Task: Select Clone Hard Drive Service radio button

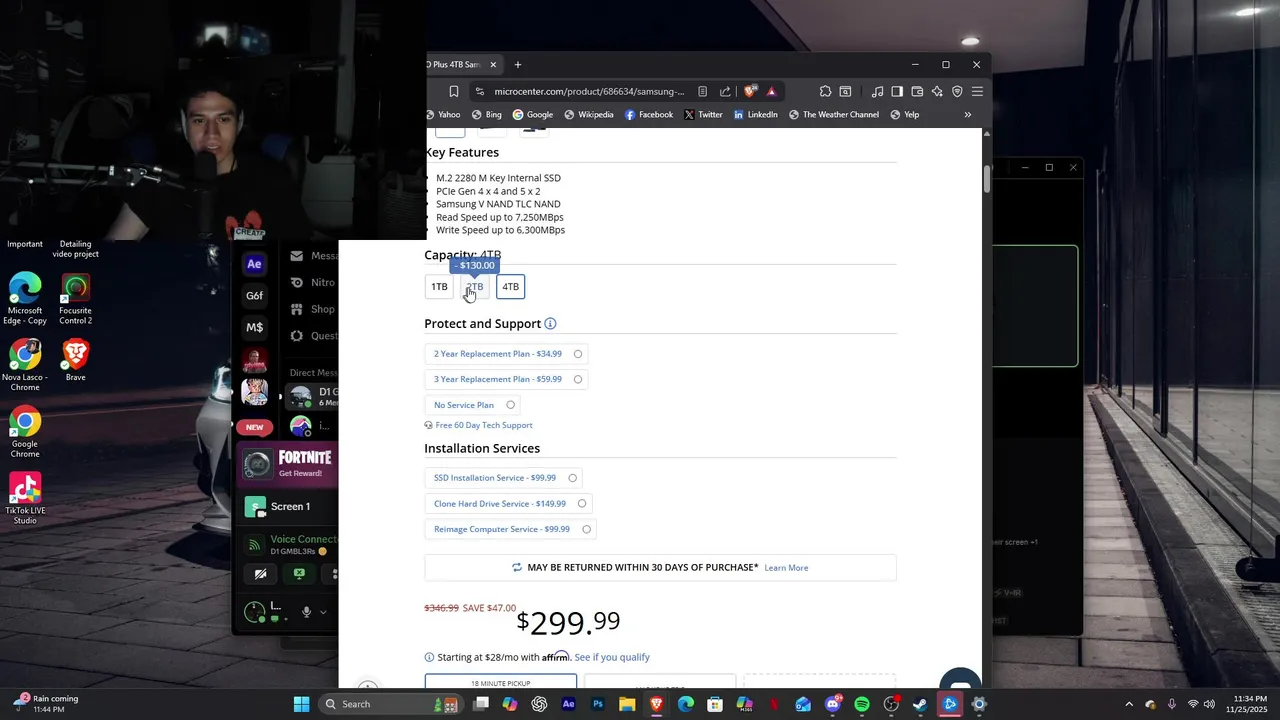Action: (x=582, y=504)
